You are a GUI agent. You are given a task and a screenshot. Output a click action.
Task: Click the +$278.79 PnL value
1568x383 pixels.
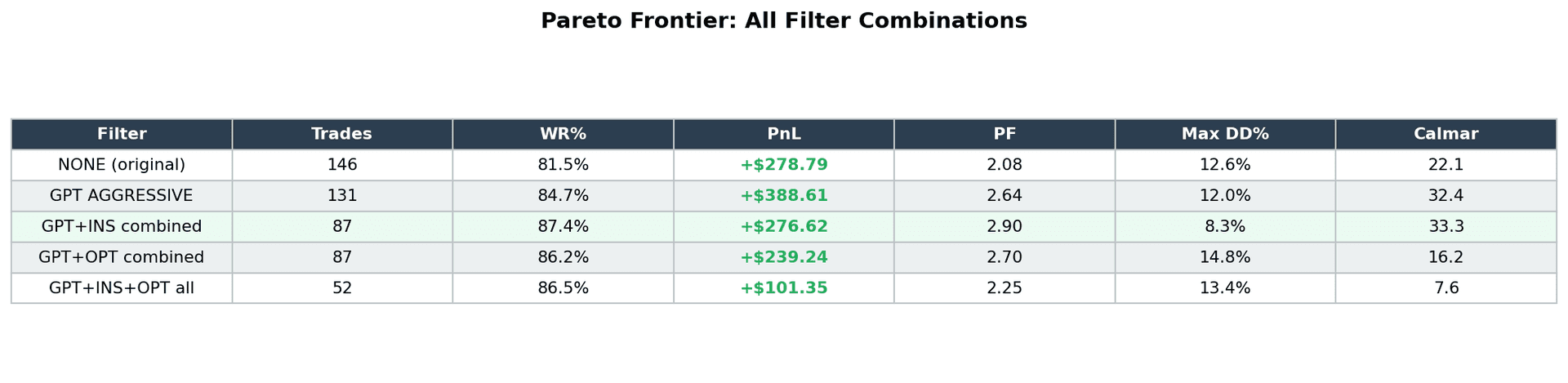coord(783,165)
